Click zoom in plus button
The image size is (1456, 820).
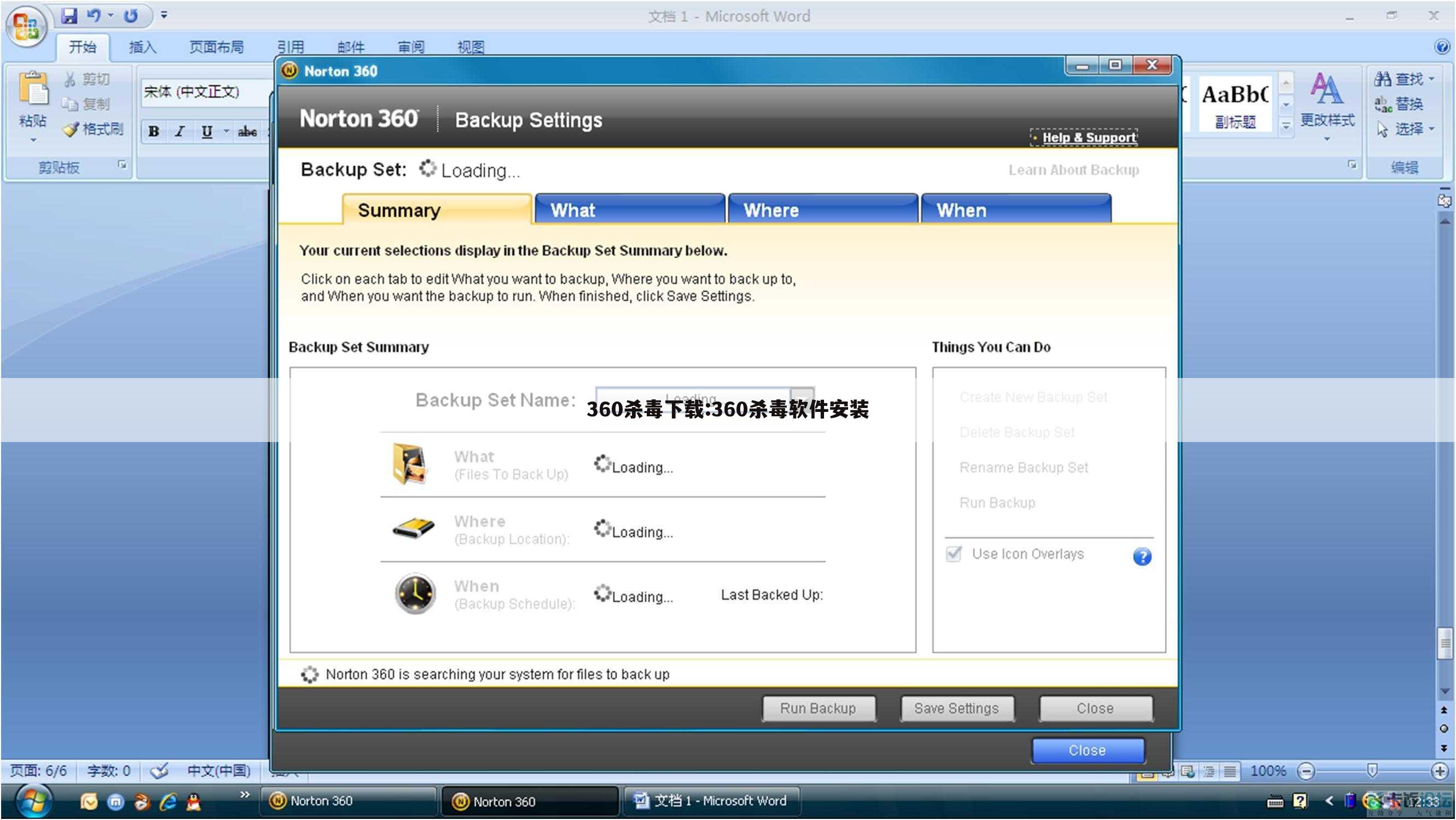[x=1440, y=771]
